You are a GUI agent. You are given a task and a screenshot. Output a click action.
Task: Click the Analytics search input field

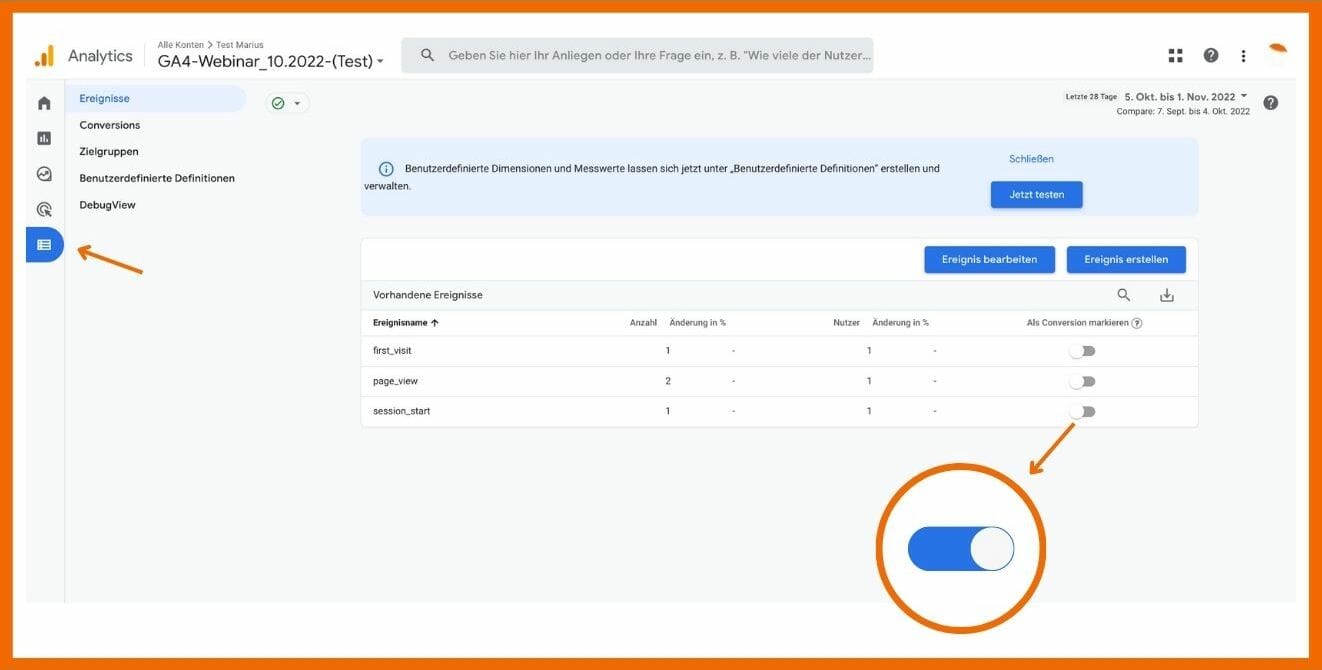pyautogui.click(x=658, y=56)
